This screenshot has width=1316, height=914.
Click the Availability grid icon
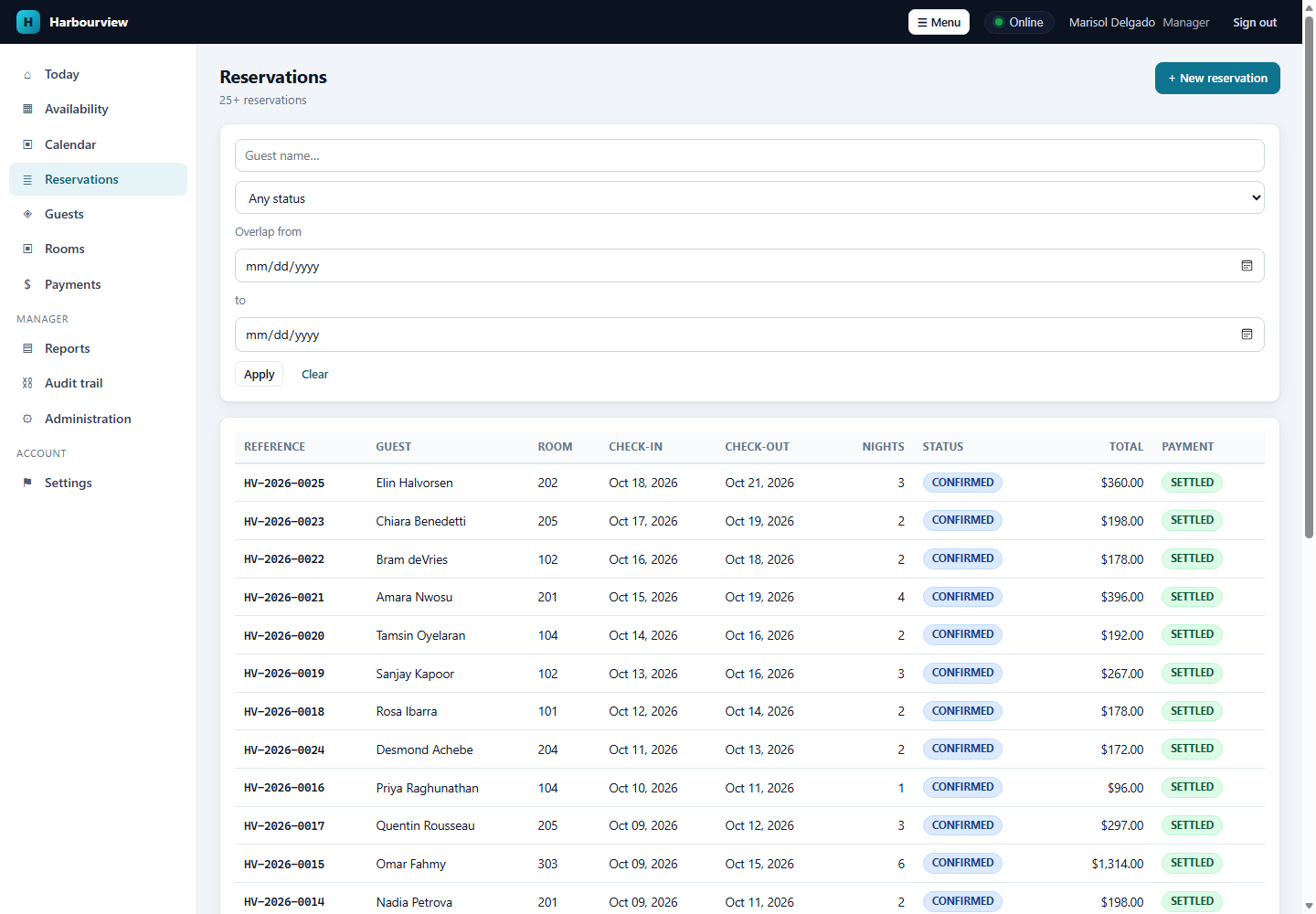point(27,110)
